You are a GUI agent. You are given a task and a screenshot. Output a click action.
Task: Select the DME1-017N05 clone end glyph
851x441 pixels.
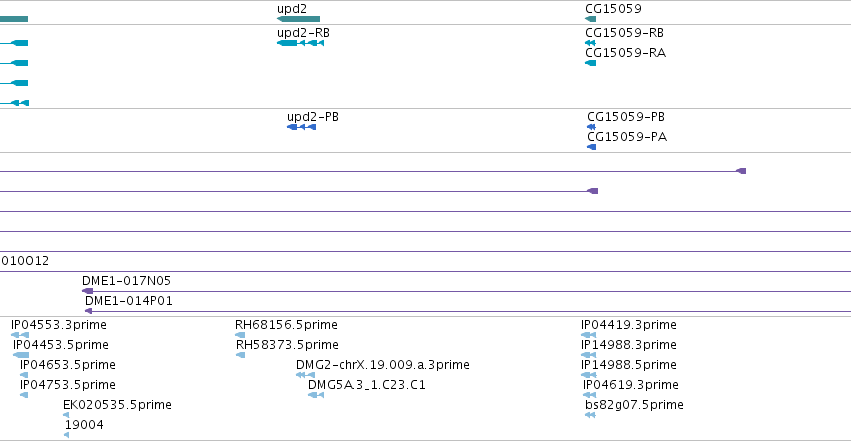[x=87, y=291]
